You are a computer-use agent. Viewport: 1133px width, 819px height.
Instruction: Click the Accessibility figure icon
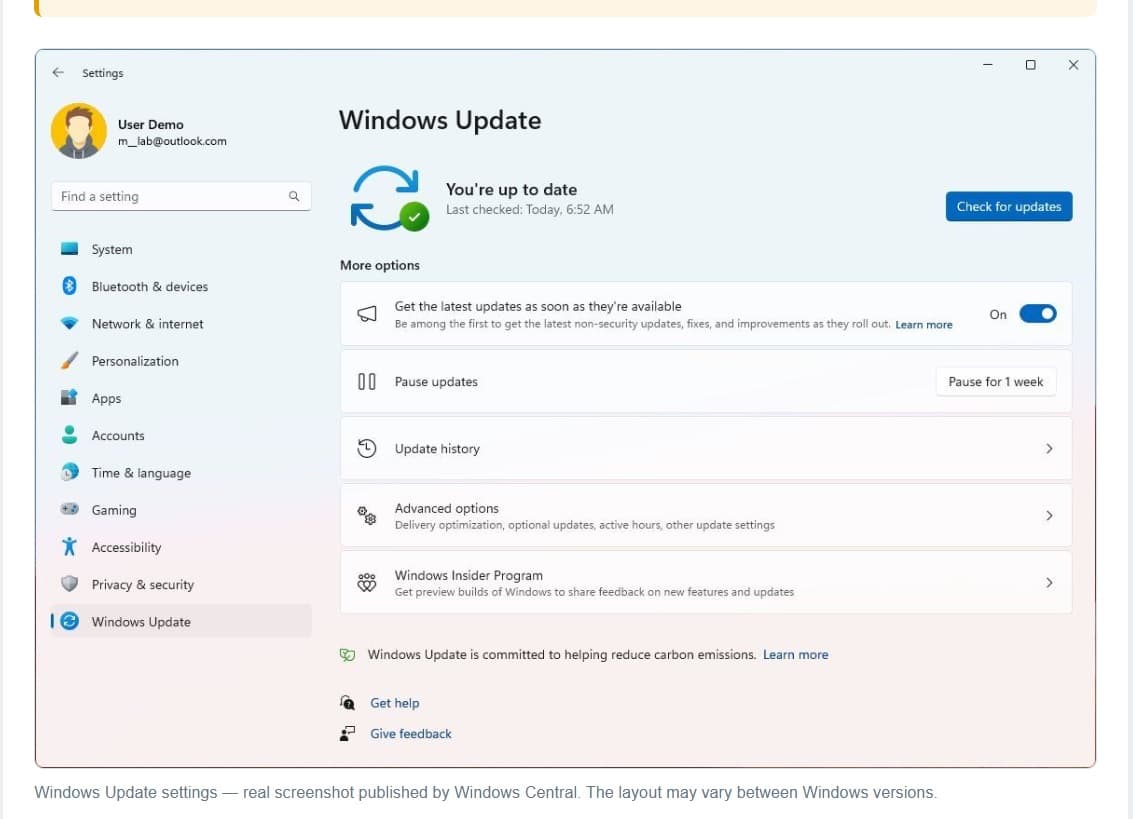pos(69,546)
